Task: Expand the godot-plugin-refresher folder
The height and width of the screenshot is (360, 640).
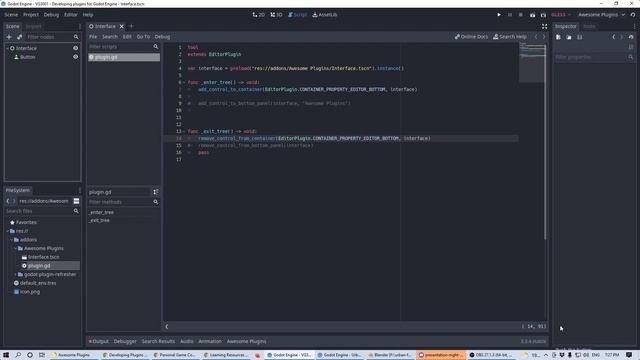Action: coord(16,274)
